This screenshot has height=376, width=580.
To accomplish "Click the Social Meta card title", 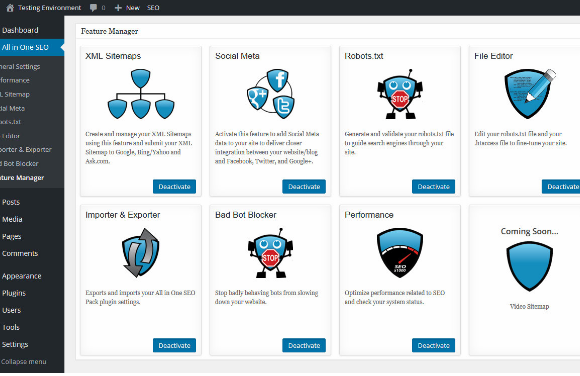I will click(x=237, y=56).
